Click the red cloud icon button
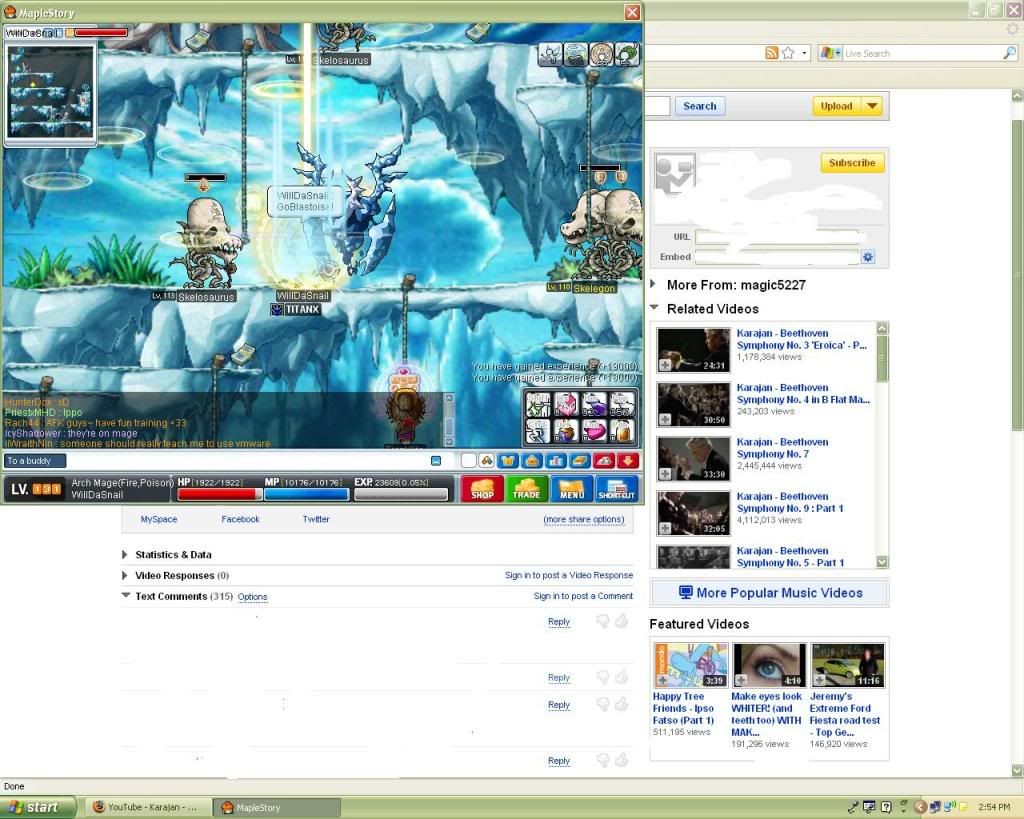The width and height of the screenshot is (1024, 819). [x=604, y=460]
